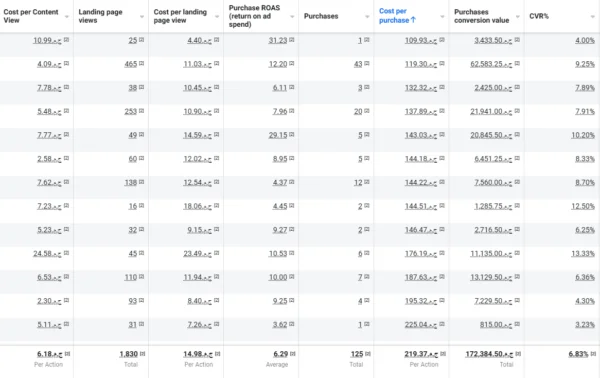Click the 187.63 cost per purchase value
This screenshot has height=378, width=600.
pyautogui.click(x=421, y=277)
